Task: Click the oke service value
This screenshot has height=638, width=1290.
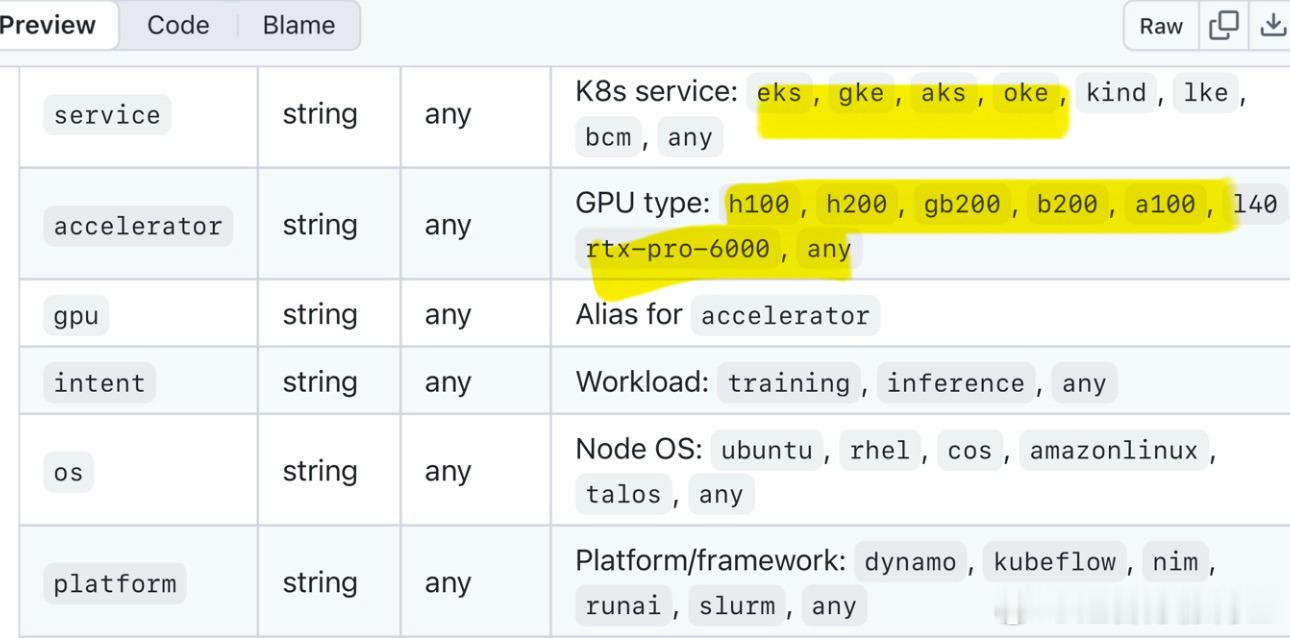Action: 1026,93
